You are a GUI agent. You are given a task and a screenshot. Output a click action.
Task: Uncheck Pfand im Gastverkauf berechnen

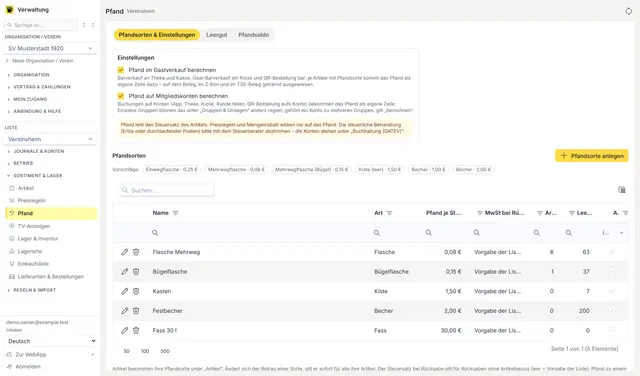(121, 70)
